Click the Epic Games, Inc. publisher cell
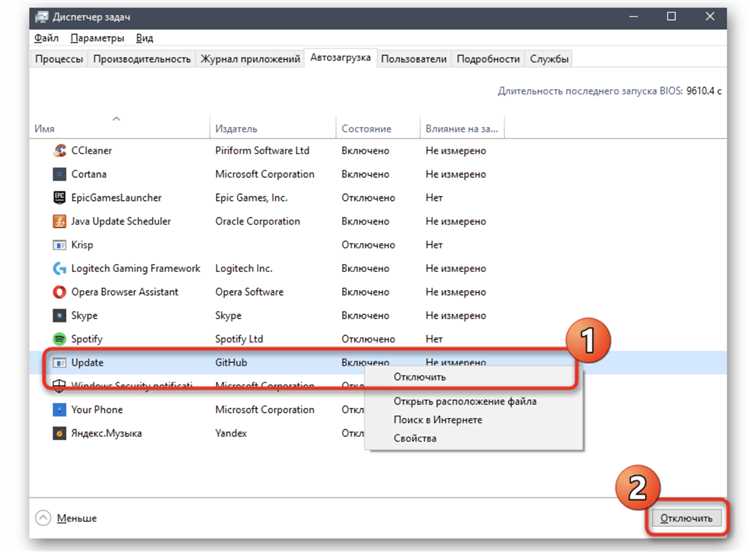The height and width of the screenshot is (552, 750). pos(251,198)
